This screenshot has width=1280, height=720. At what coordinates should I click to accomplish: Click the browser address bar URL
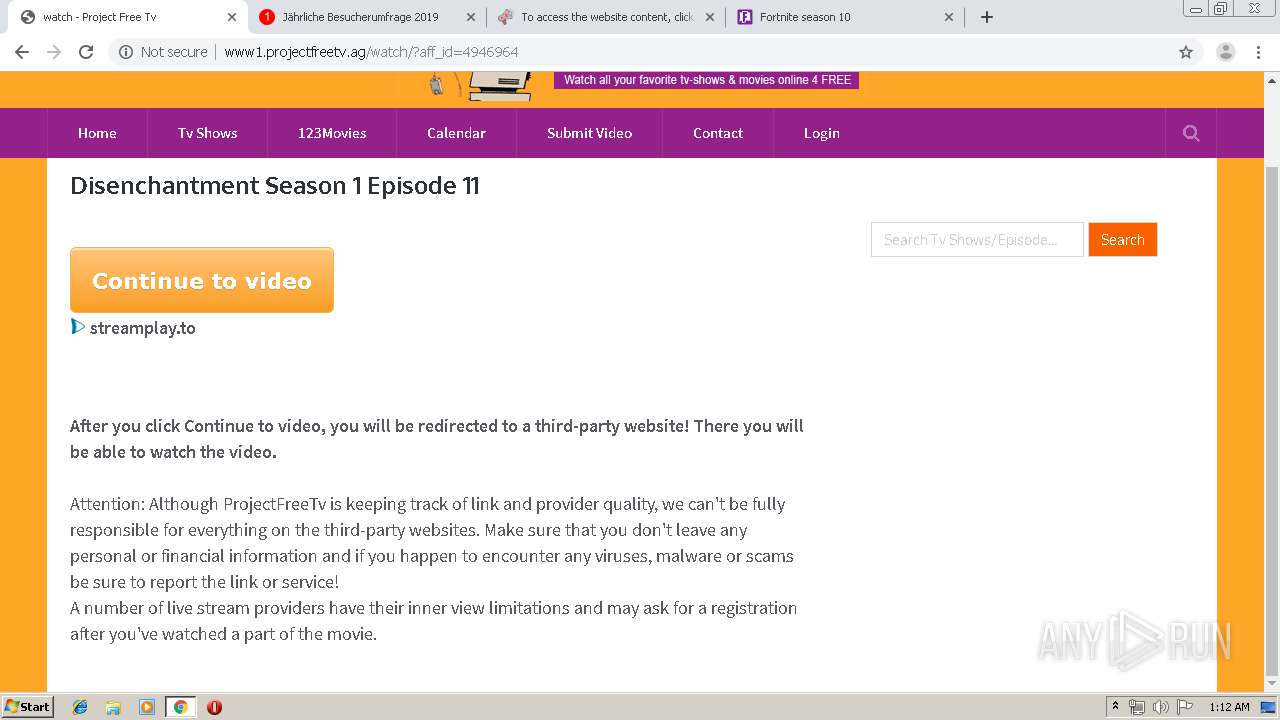click(371, 52)
